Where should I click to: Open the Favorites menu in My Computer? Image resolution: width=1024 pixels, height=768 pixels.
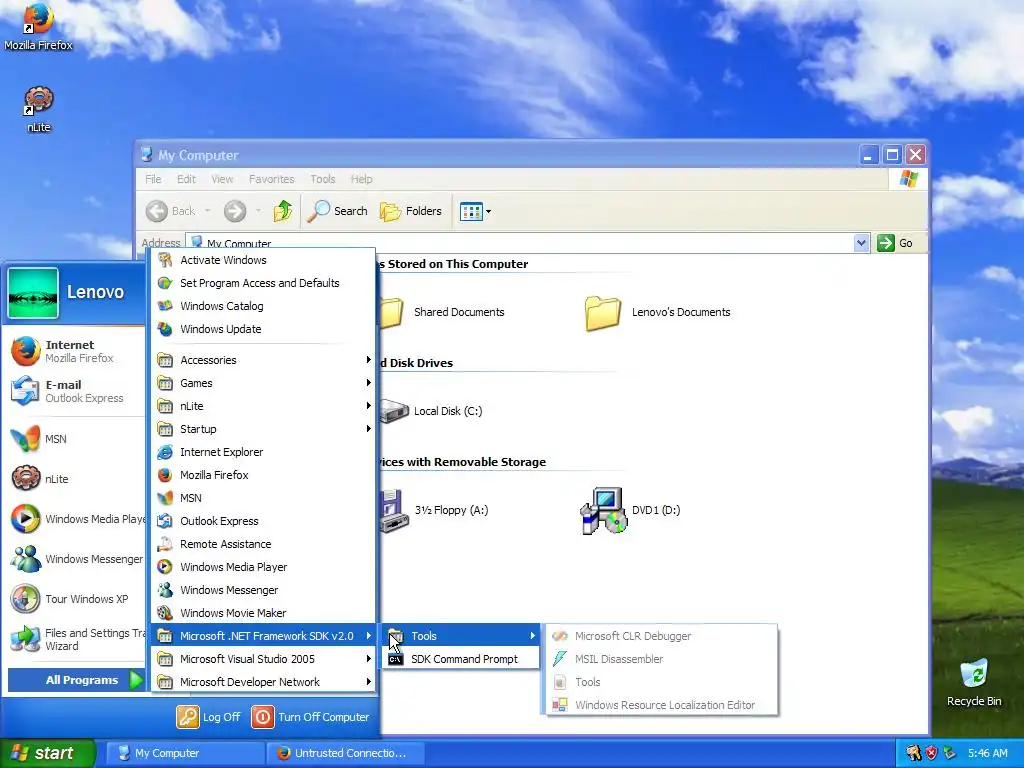click(x=272, y=179)
